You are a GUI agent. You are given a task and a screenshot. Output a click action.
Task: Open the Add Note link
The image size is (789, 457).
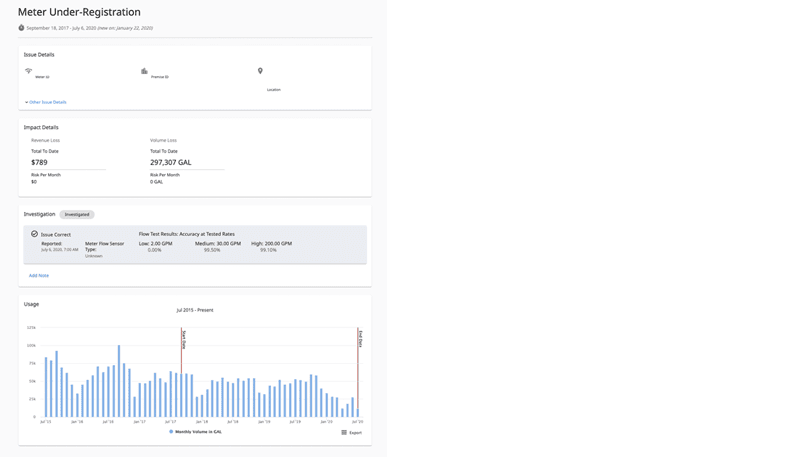39,276
